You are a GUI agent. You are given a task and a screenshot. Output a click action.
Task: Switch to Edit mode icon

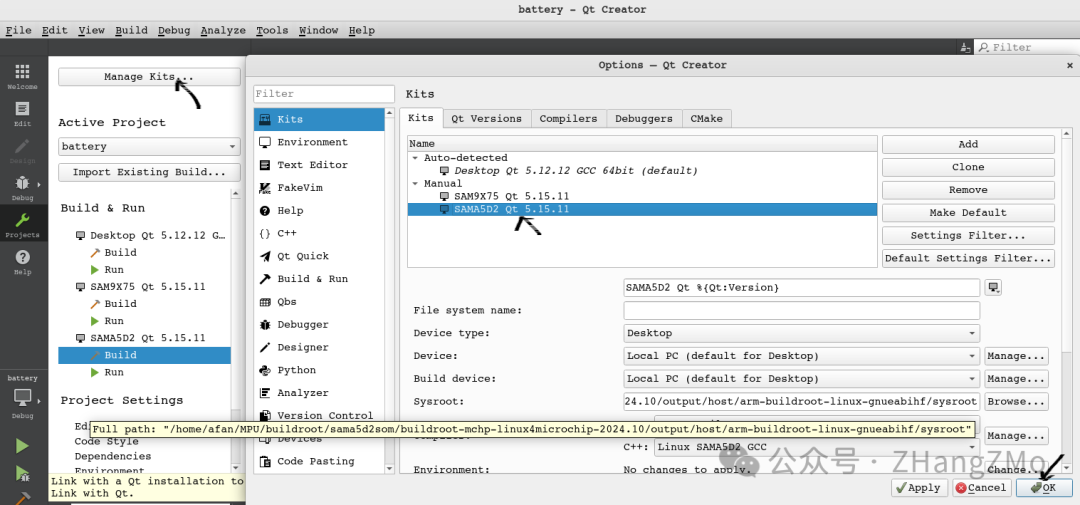pyautogui.click(x=23, y=114)
